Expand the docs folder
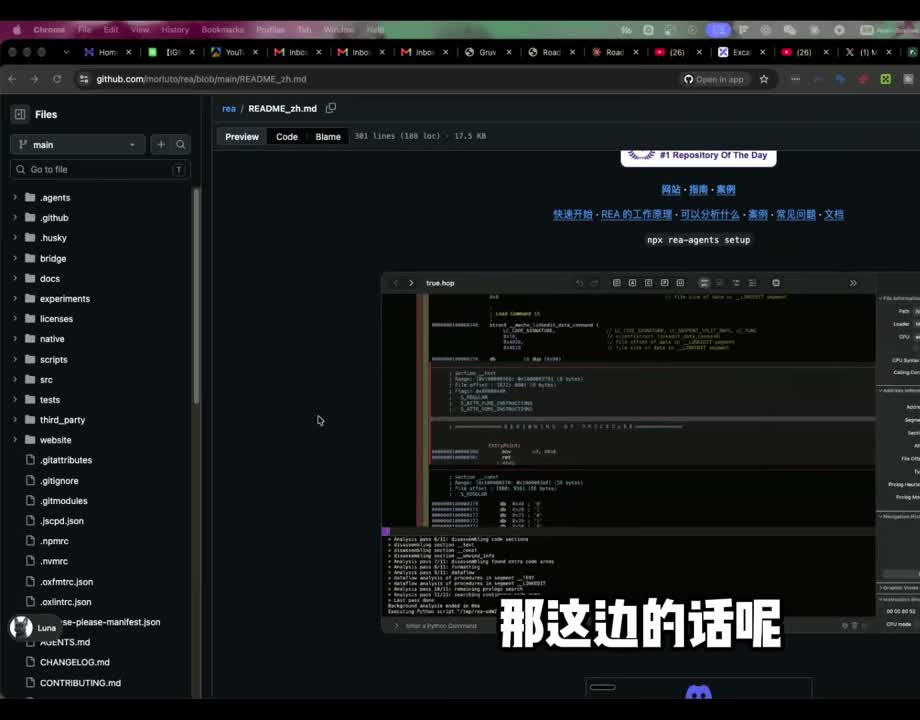 click(15, 278)
